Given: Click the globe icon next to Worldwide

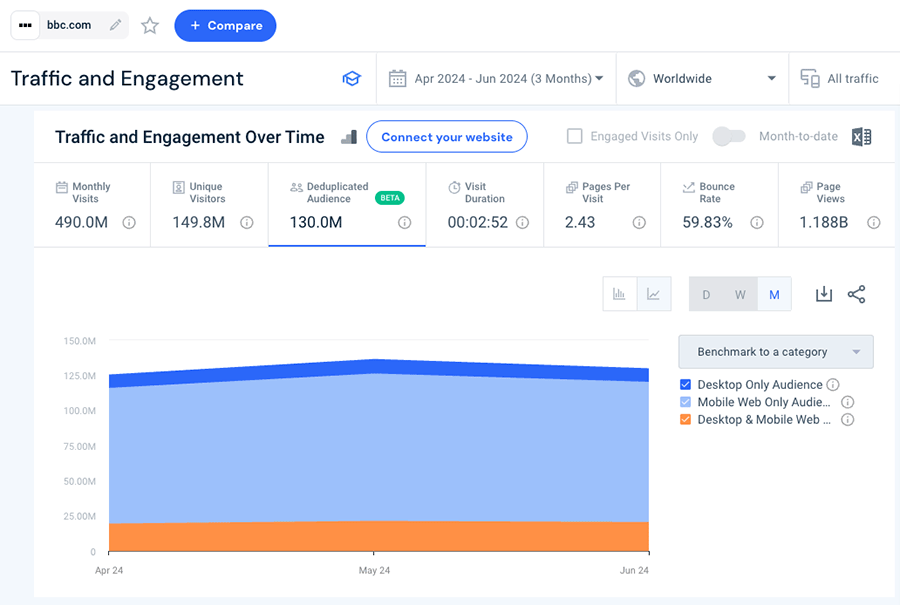Looking at the screenshot, I should coord(636,79).
